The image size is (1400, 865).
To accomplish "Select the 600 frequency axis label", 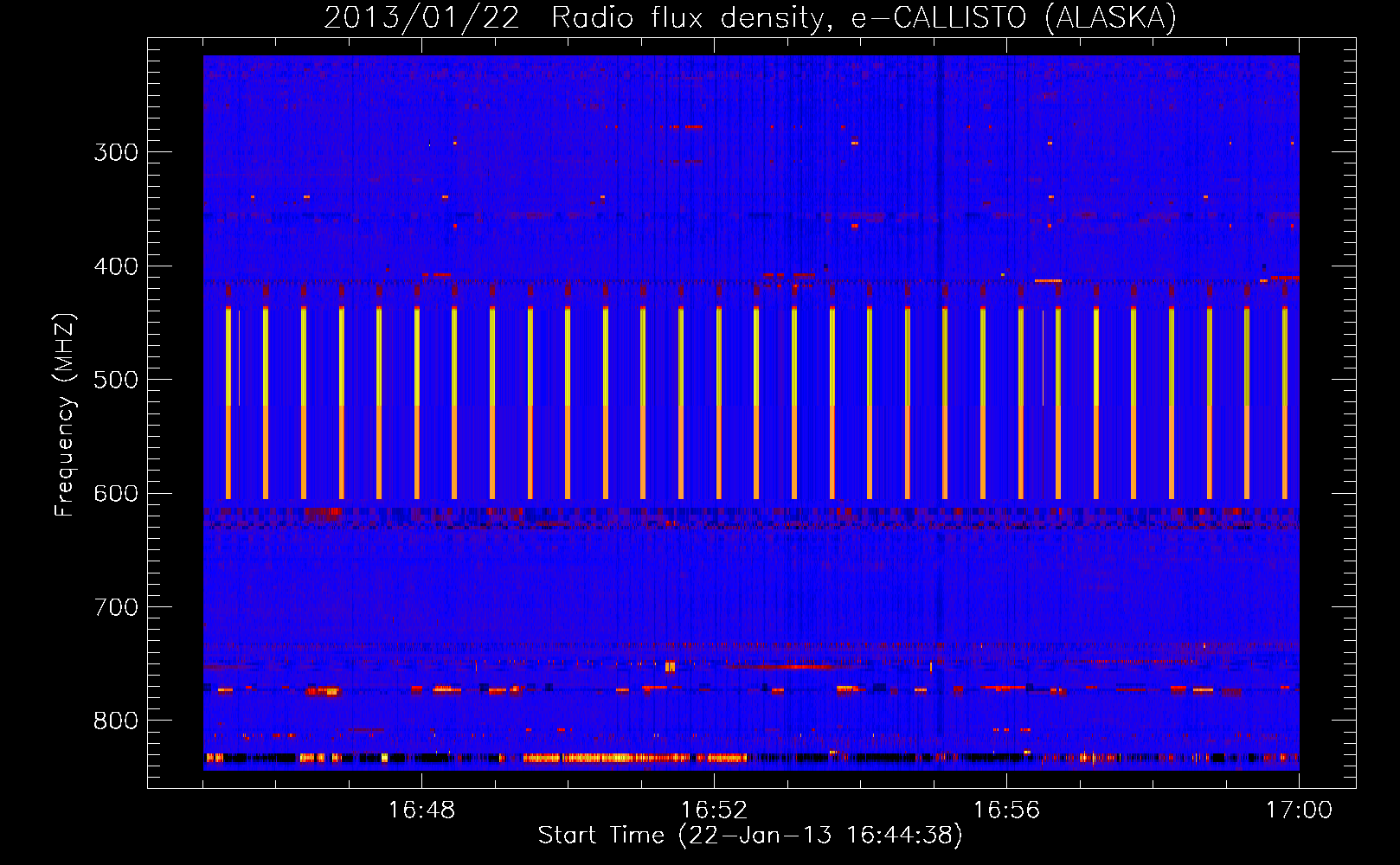I will pyautogui.click(x=116, y=494).
